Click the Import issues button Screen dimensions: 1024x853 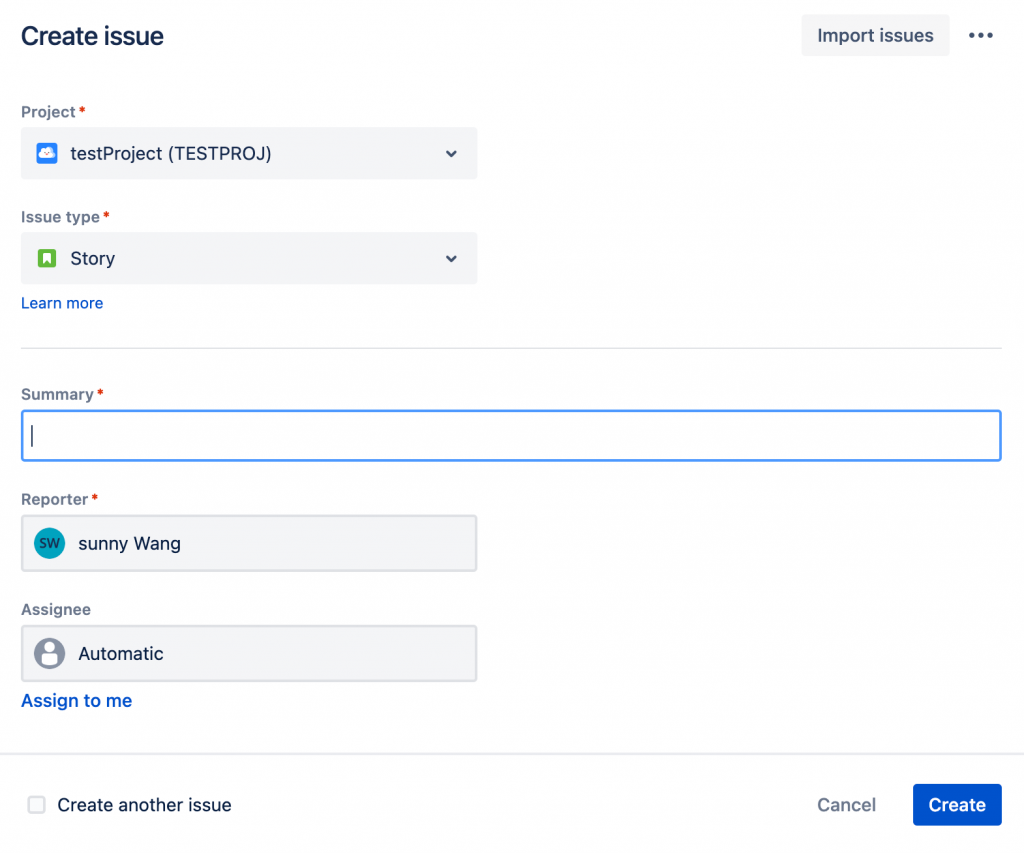[x=875, y=36]
